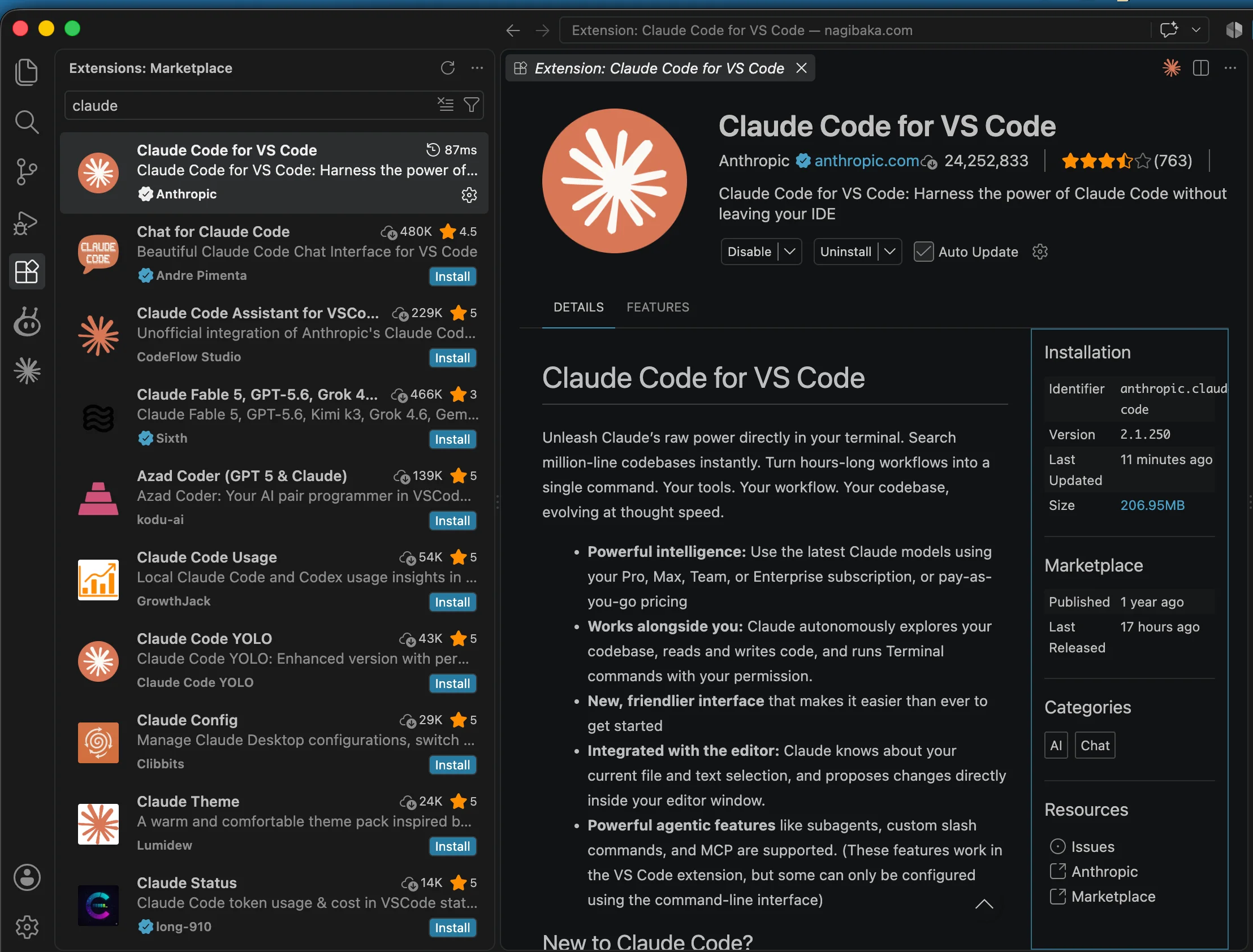The height and width of the screenshot is (952, 1253).
Task: Install the Claude Fable 5 extension
Action: click(x=452, y=440)
